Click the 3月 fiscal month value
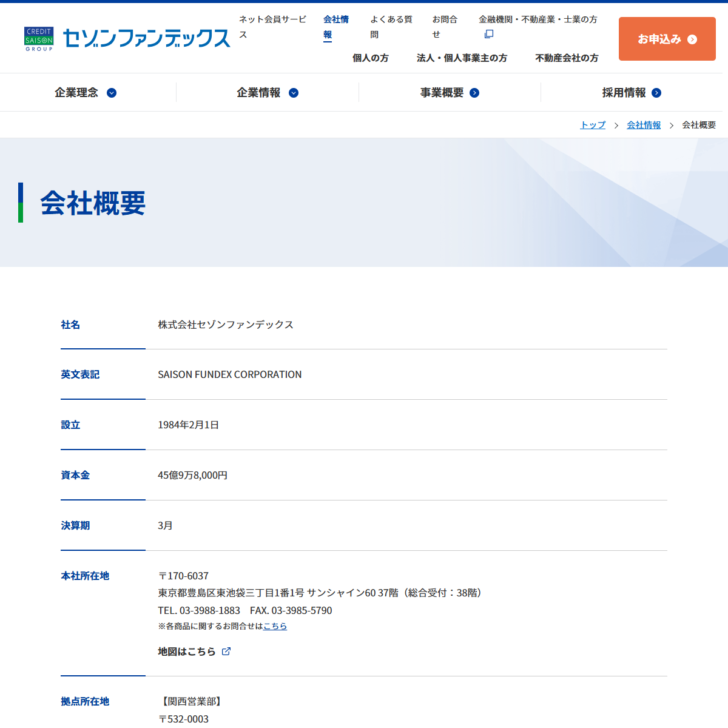The image size is (728, 728). (x=165, y=526)
